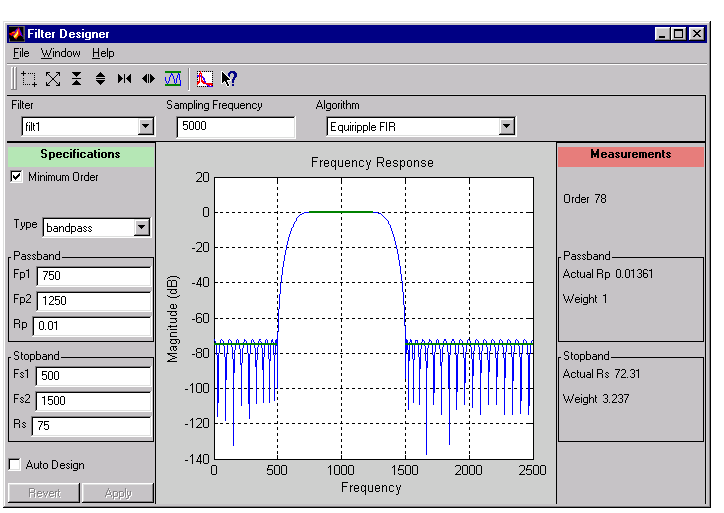
Task: Click the Fp1 passband edge field
Action: (93, 276)
